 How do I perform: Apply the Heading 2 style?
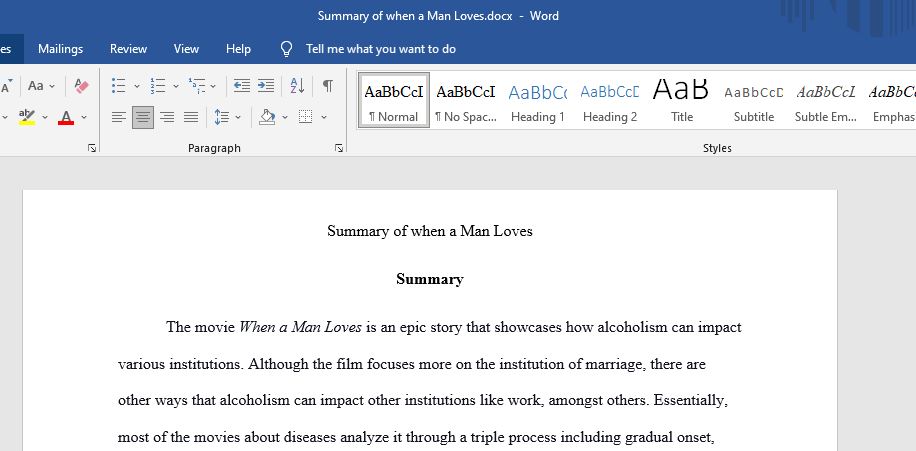[610, 100]
